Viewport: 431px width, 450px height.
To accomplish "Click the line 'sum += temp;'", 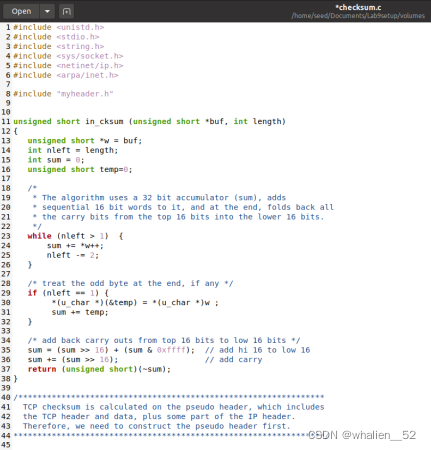I will point(80,312).
